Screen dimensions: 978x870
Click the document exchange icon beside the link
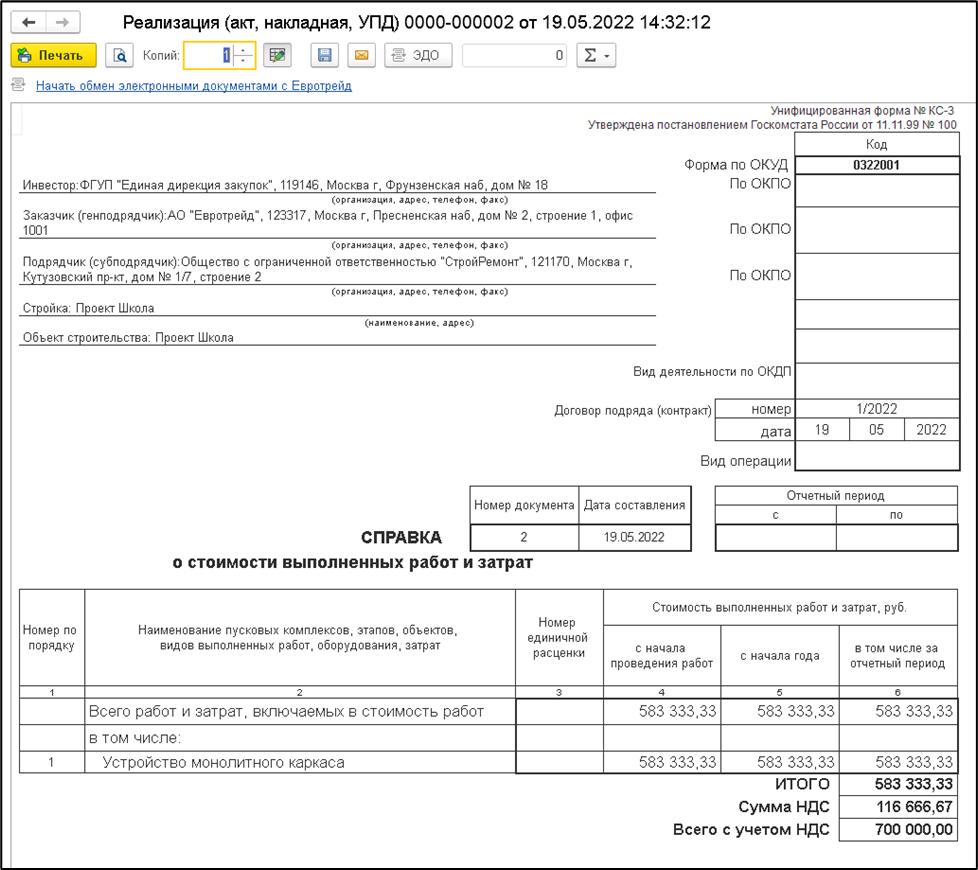click(x=18, y=86)
